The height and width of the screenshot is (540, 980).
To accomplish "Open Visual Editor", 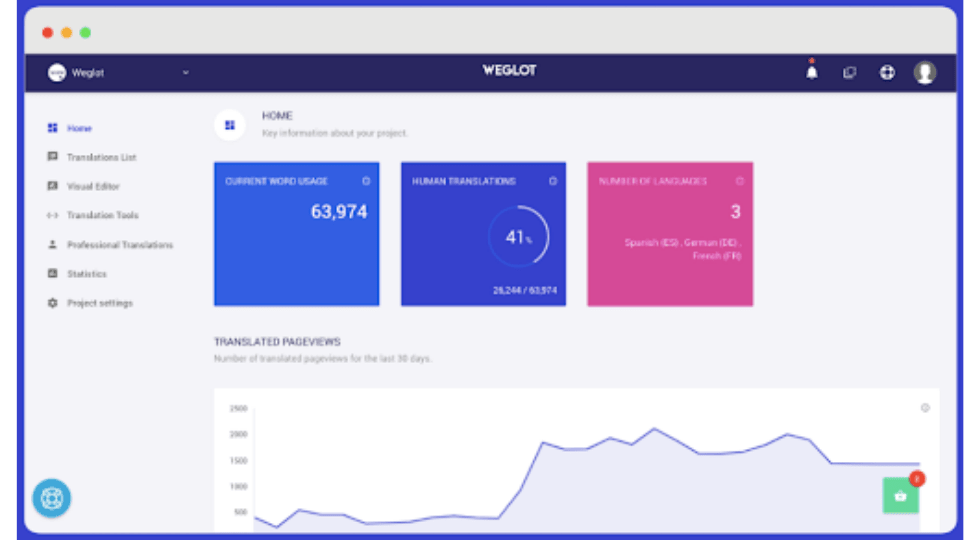I will pyautogui.click(x=93, y=186).
